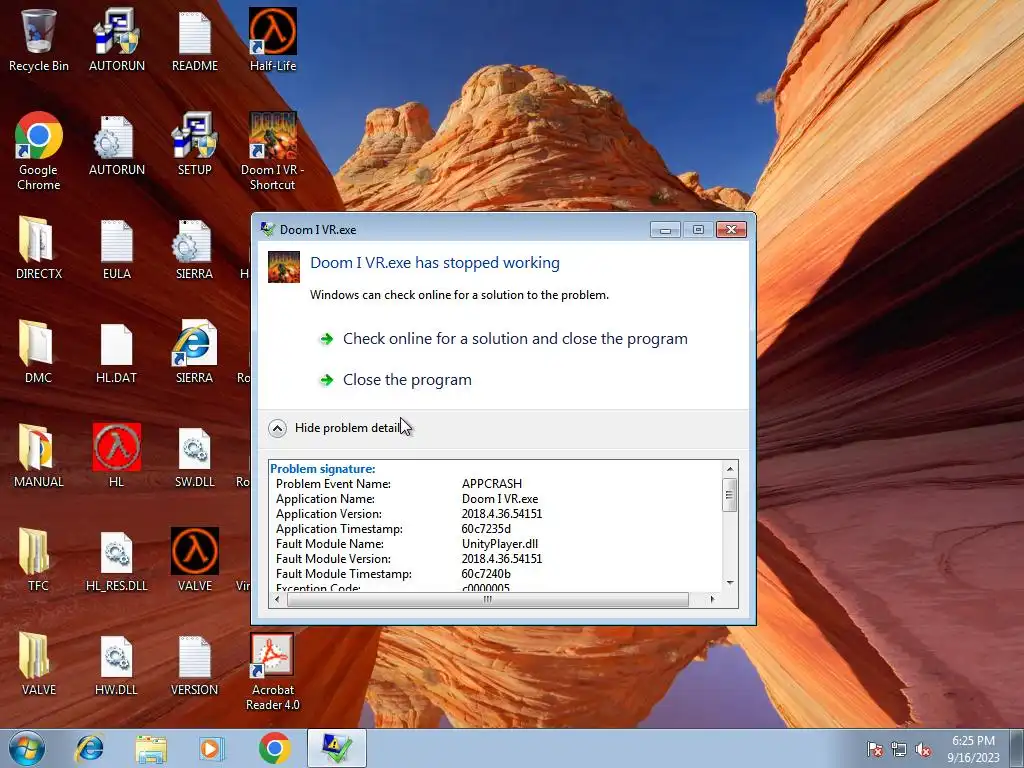Open Google Chrome from the taskbar

274,748
